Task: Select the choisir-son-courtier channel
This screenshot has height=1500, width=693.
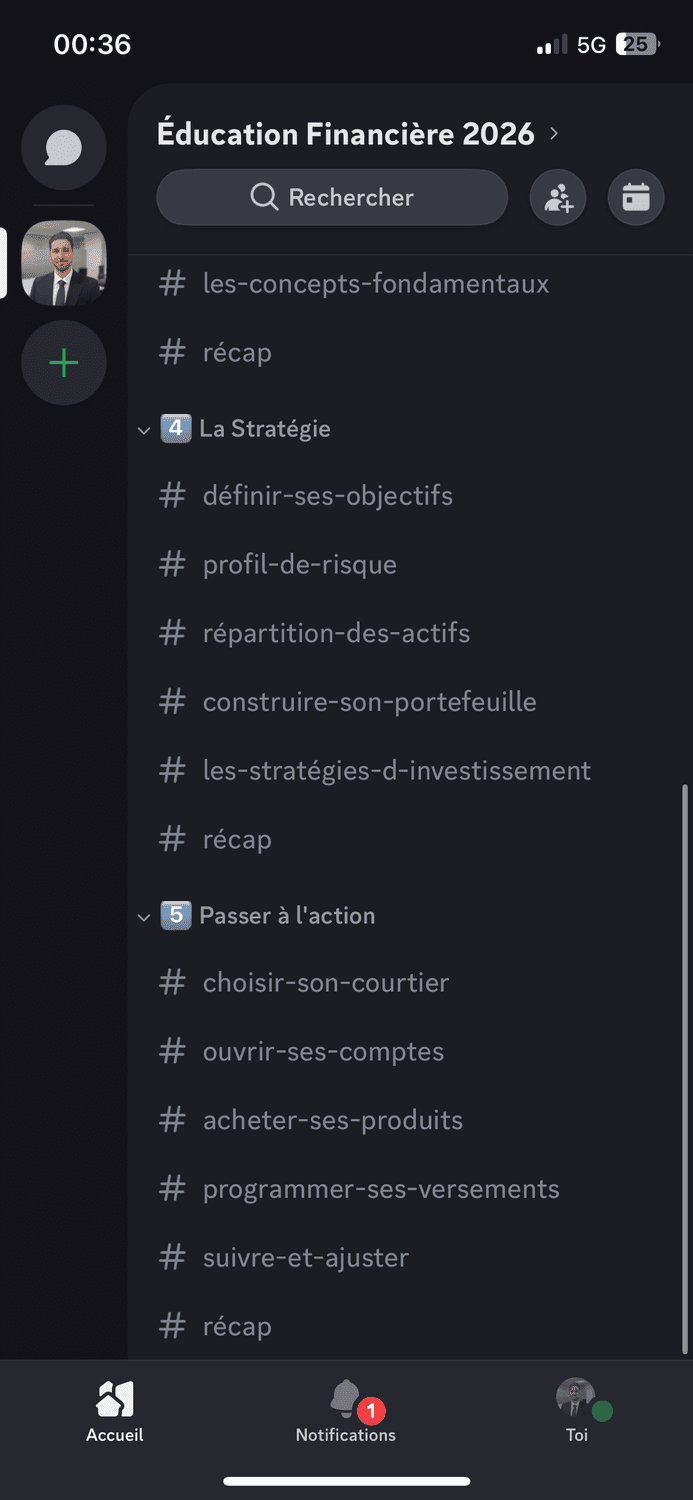Action: tap(325, 983)
